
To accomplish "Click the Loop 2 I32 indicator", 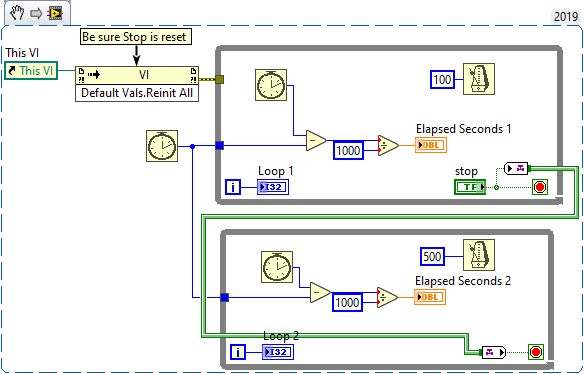I will [278, 352].
